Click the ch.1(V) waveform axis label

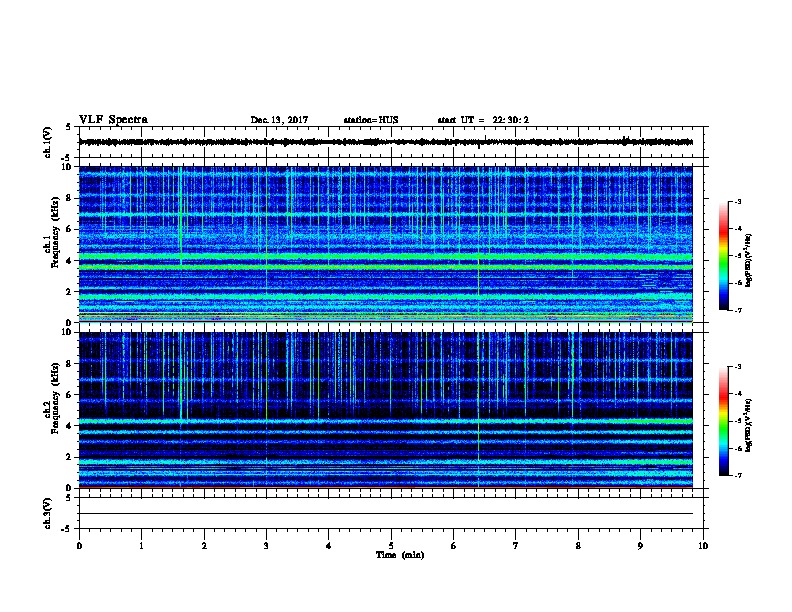47,142
